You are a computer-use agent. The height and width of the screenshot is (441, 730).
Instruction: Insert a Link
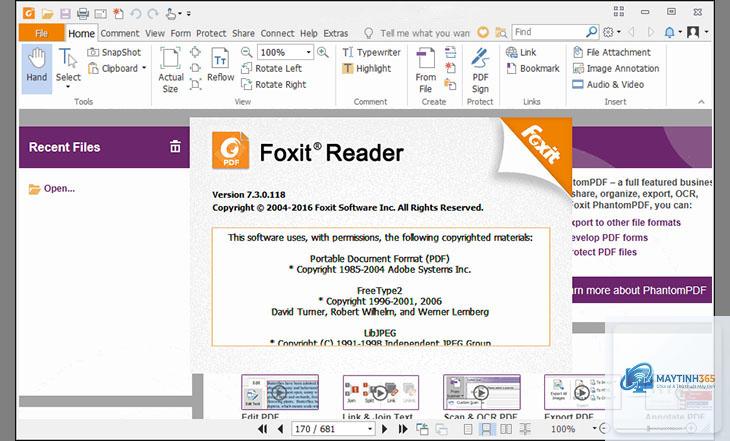click(521, 52)
